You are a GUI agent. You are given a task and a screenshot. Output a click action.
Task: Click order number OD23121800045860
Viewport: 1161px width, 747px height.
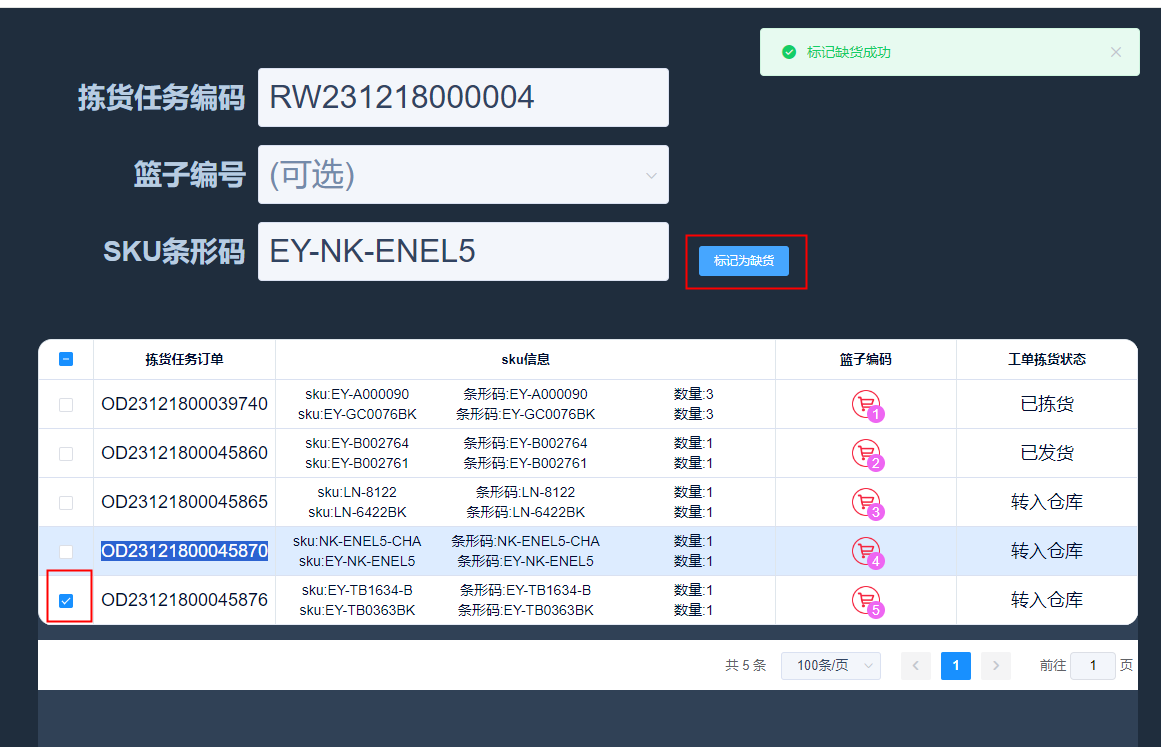(x=184, y=453)
